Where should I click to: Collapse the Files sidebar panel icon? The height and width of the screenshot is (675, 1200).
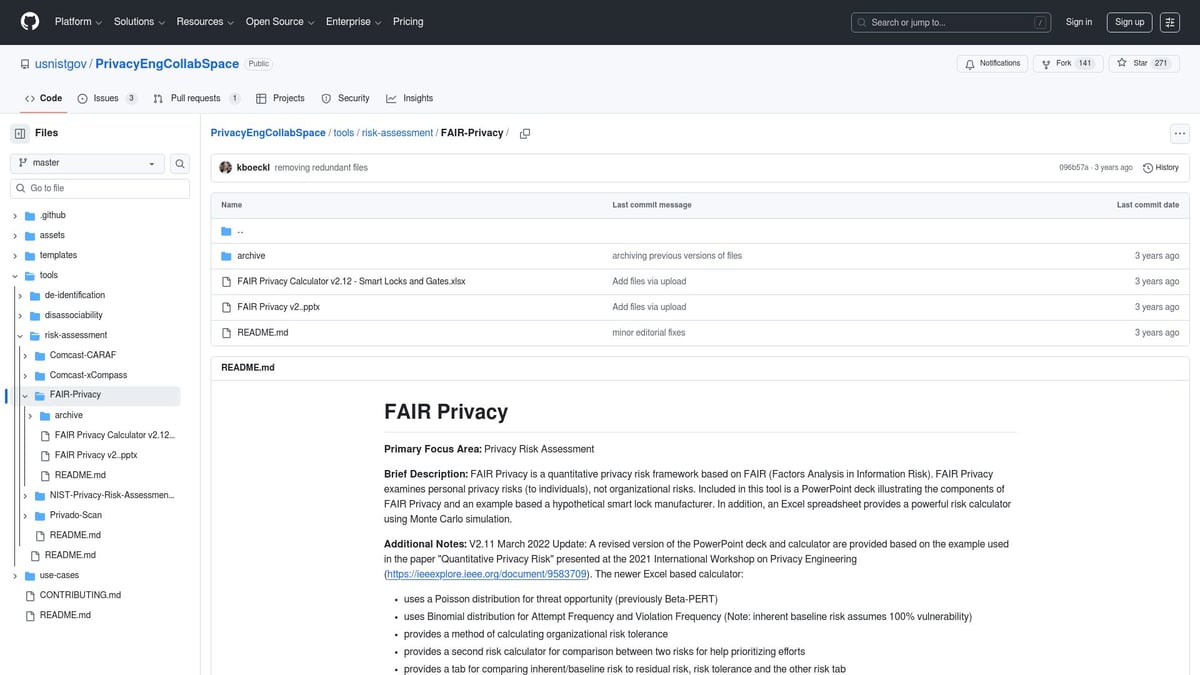pos(18,132)
